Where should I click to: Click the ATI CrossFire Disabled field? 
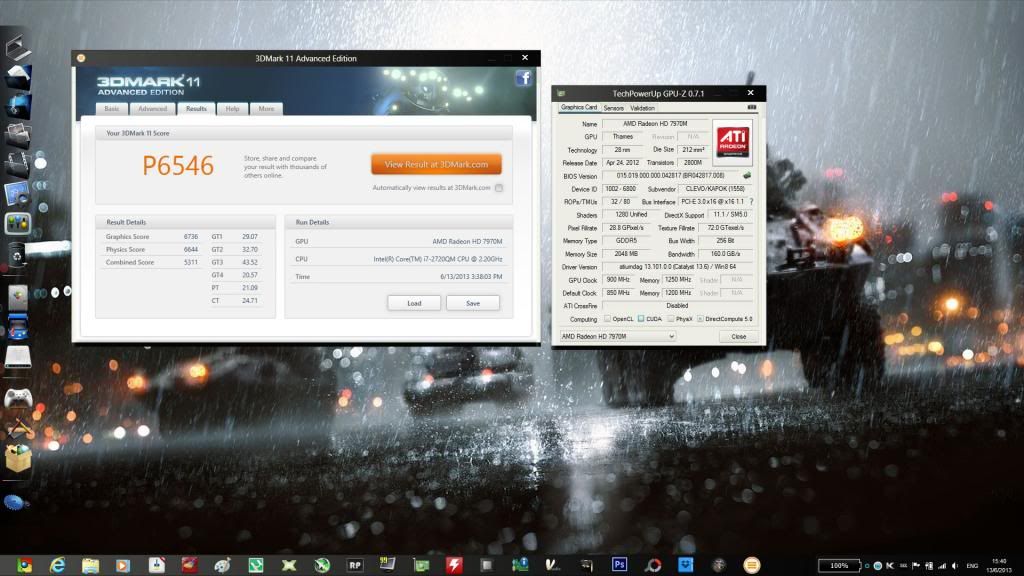click(x=677, y=306)
